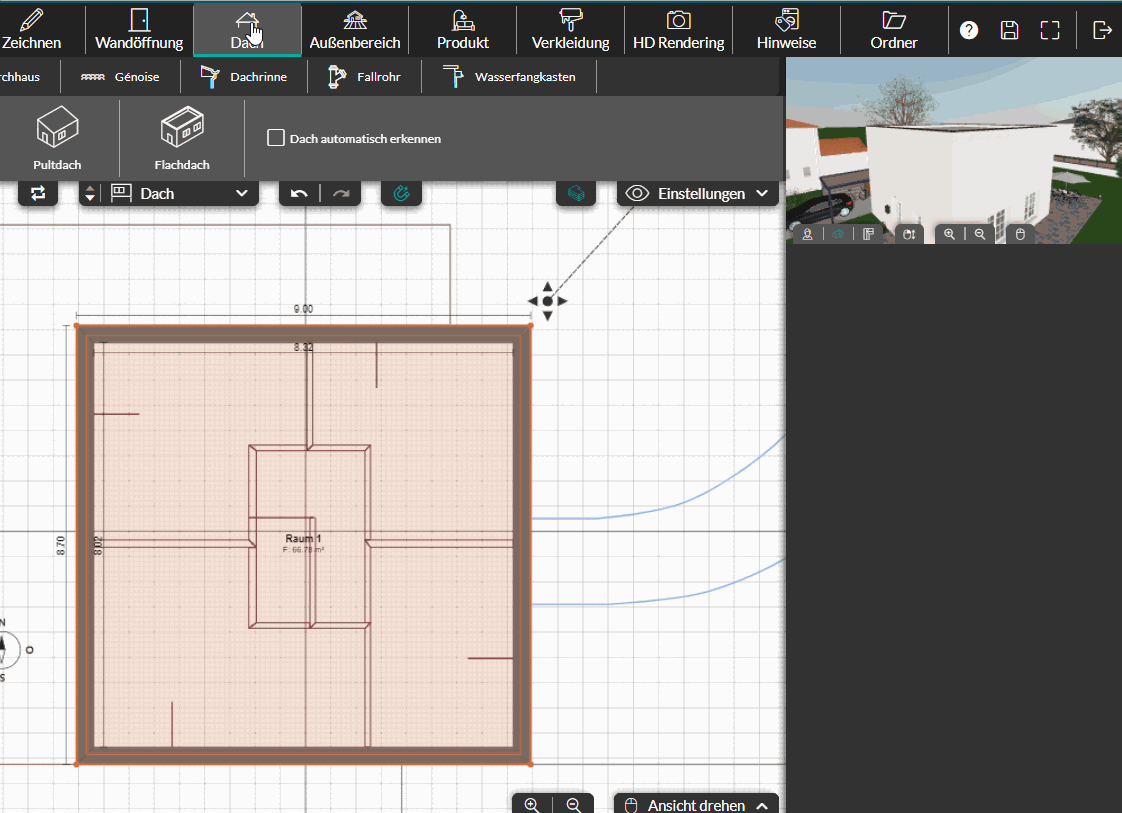The width and height of the screenshot is (1122, 813).
Task: Enable 'Dach automatisch erkennen' checkbox
Action: pyautogui.click(x=275, y=137)
